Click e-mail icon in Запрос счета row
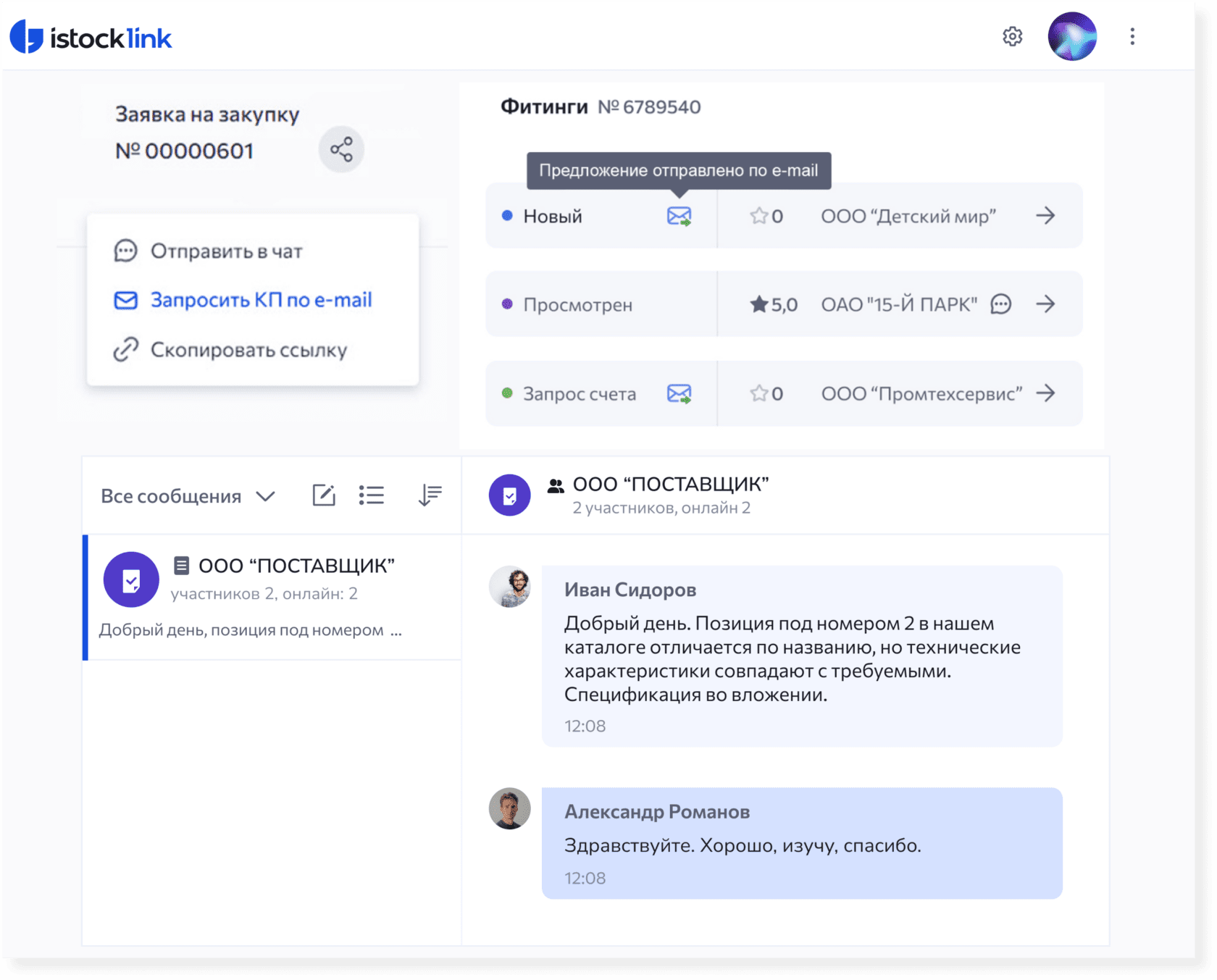Viewport: 1217px width, 980px height. 679,393
